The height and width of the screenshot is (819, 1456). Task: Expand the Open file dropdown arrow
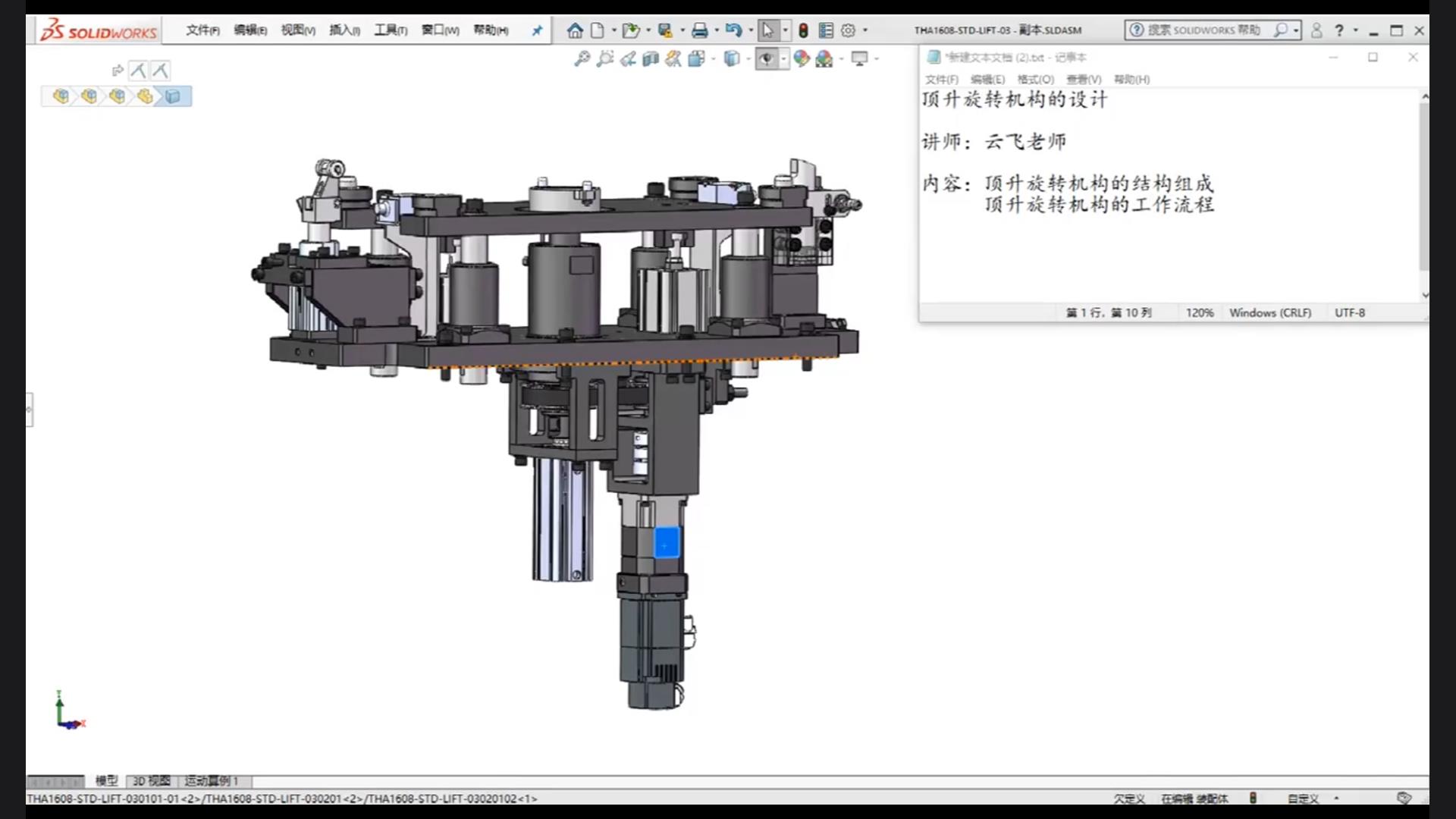(648, 30)
